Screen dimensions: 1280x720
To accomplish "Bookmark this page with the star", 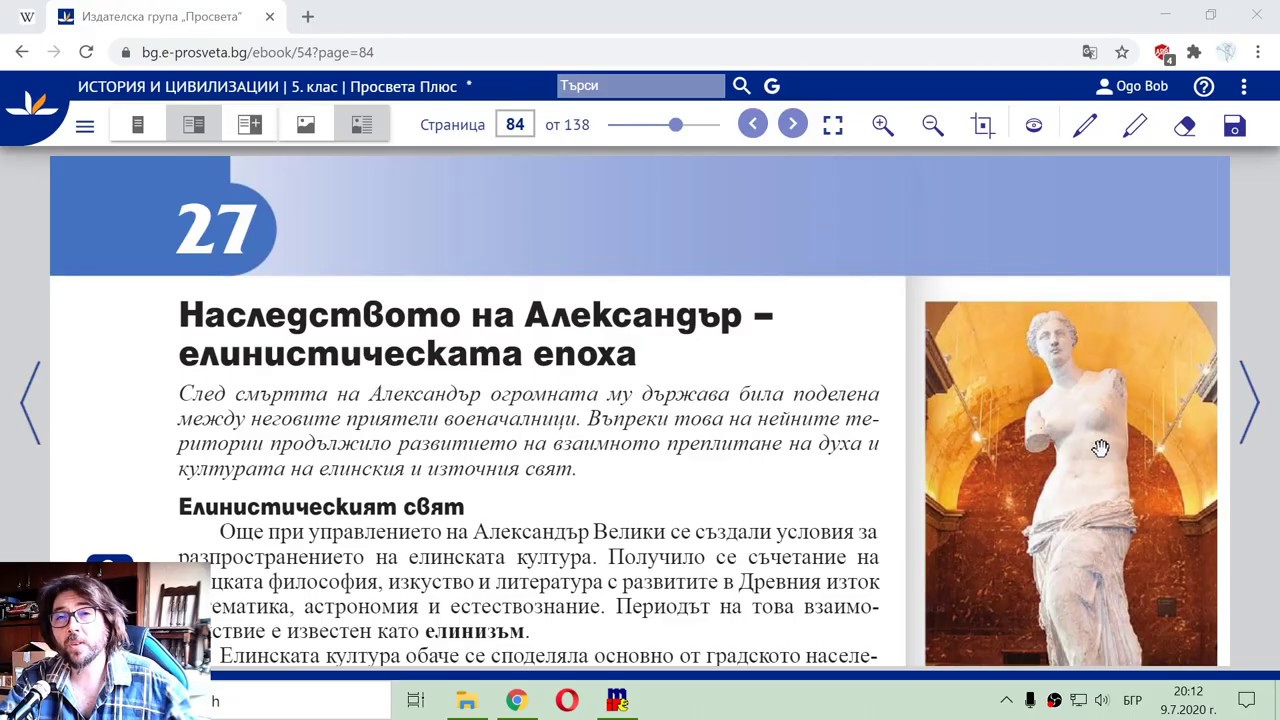I will pos(1122,52).
